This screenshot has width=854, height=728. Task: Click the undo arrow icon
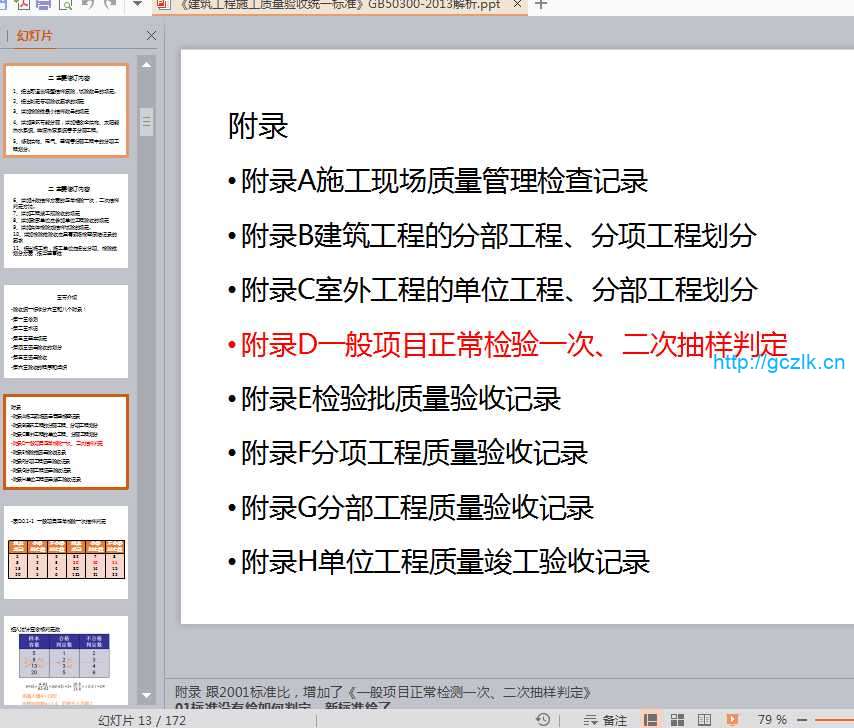click(x=87, y=5)
